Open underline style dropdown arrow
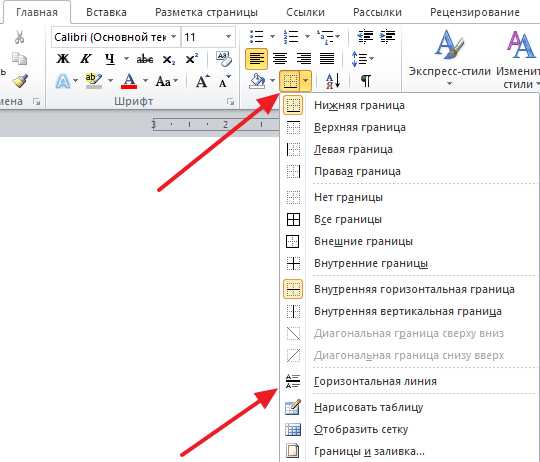The width and height of the screenshot is (540, 462). click(x=126, y=59)
